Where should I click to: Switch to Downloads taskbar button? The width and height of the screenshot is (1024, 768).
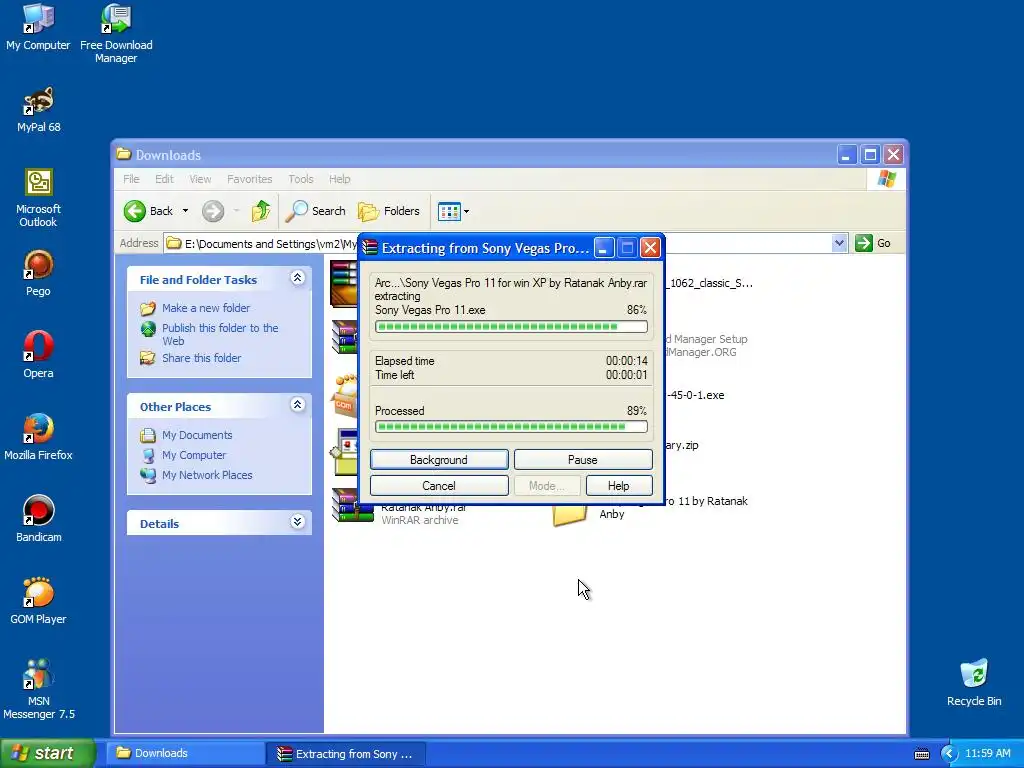point(184,753)
